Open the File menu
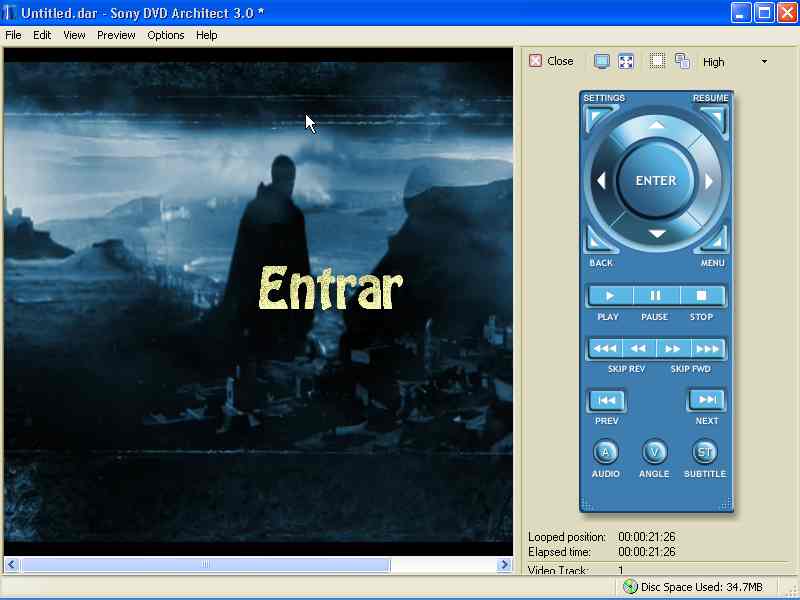This screenshot has width=800, height=600. coord(13,35)
